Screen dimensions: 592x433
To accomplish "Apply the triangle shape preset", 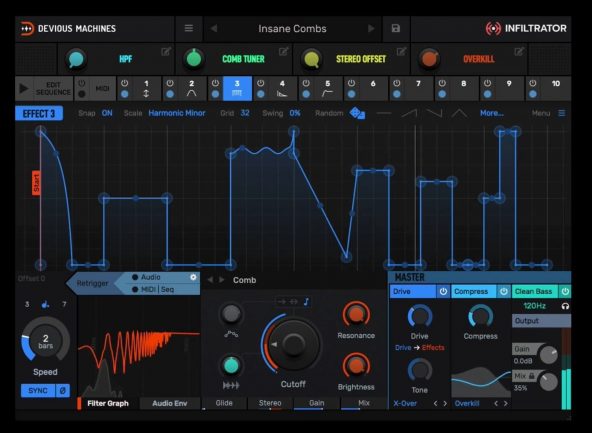I will (459, 113).
